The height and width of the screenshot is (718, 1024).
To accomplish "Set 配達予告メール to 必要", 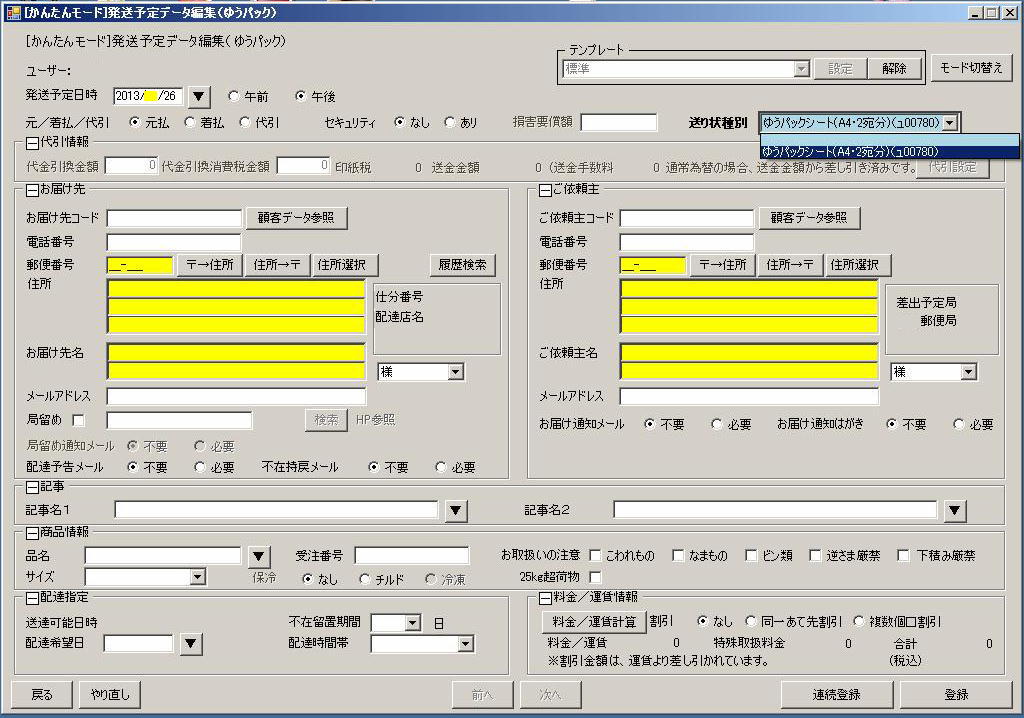I will (x=200, y=467).
